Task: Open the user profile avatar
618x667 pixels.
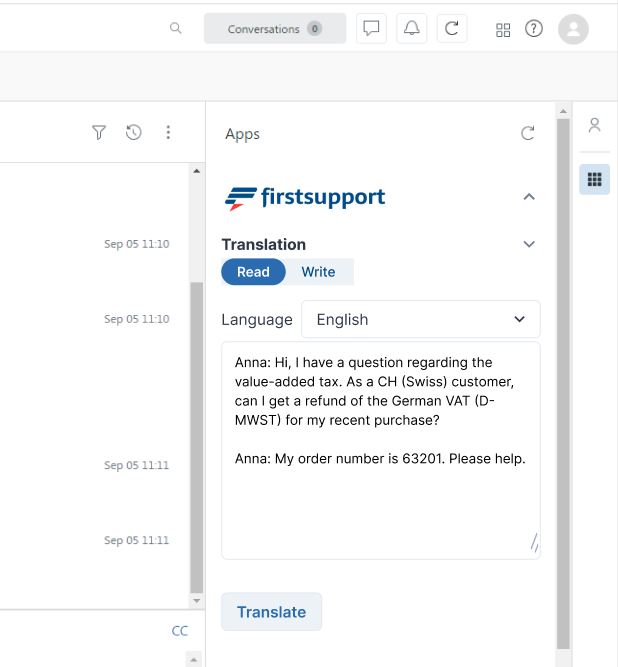Action: point(573,29)
